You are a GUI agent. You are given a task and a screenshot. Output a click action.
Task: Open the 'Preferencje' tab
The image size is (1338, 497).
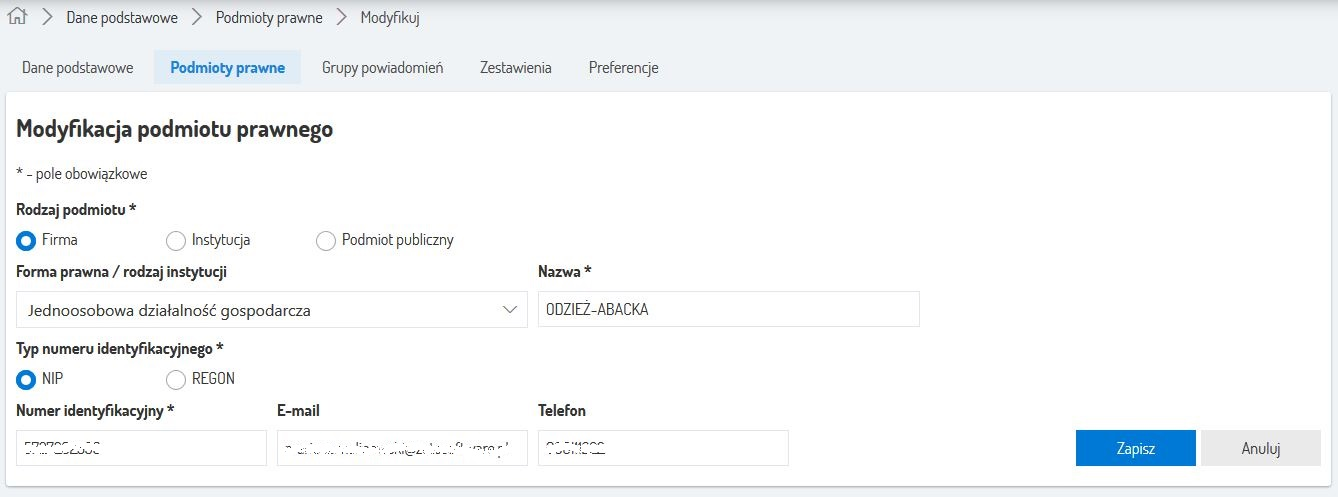coord(623,68)
